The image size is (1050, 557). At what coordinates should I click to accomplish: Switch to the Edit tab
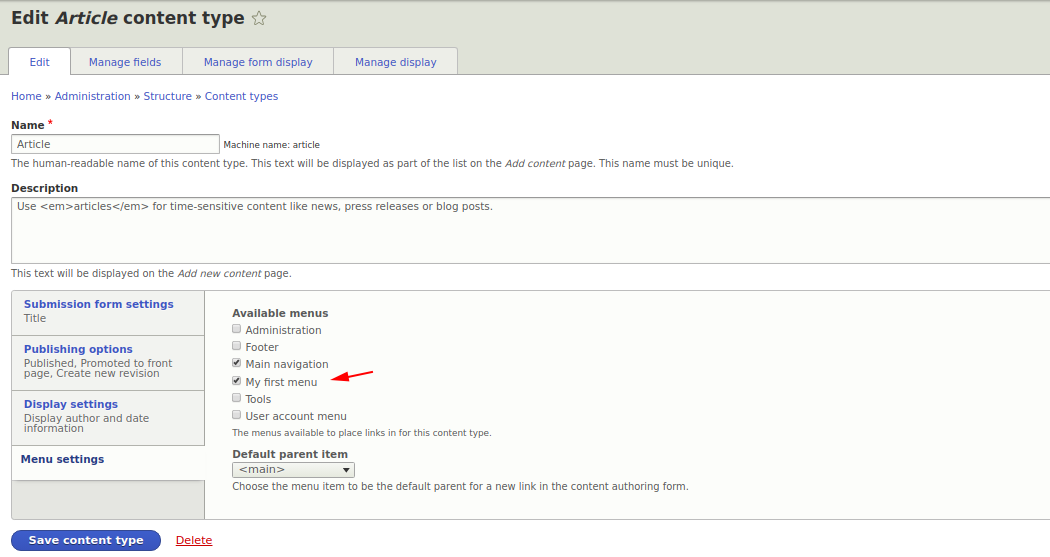click(39, 62)
